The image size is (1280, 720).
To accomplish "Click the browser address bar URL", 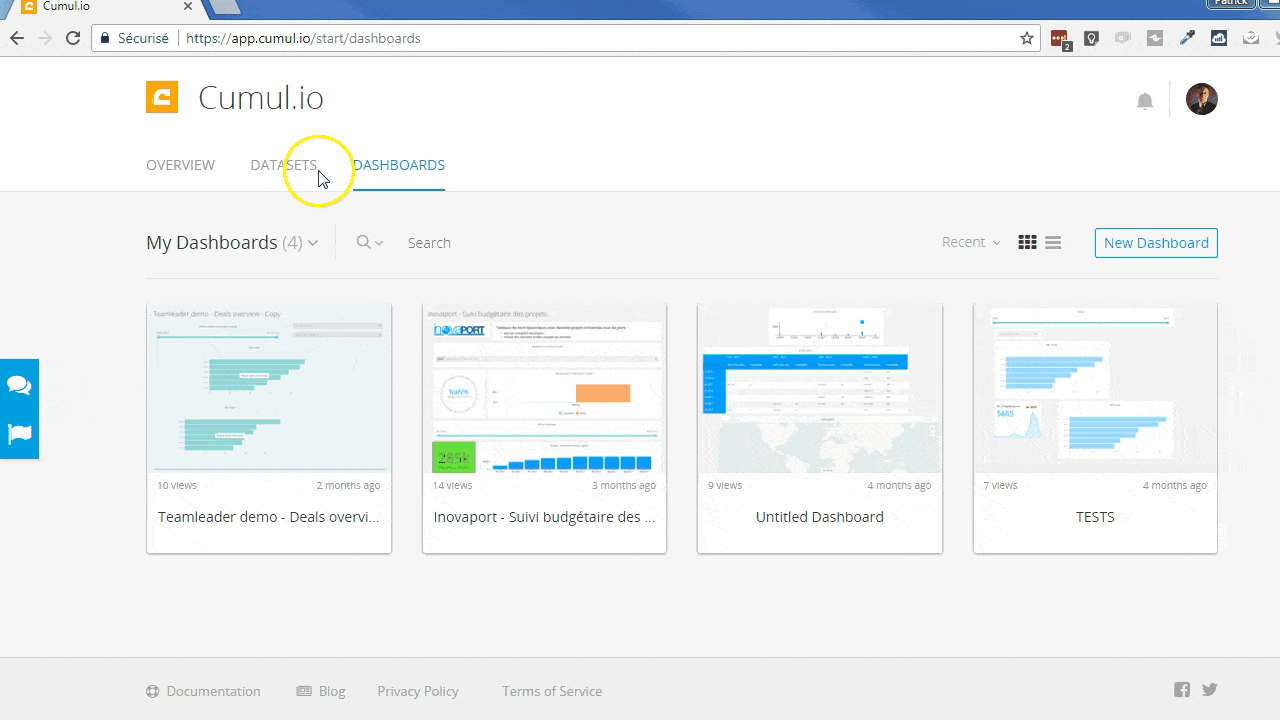I will pos(304,38).
